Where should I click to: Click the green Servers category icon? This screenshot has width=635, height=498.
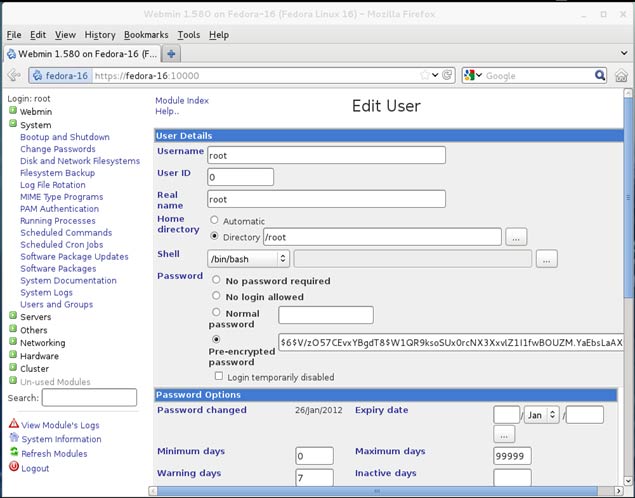pyautogui.click(x=13, y=315)
